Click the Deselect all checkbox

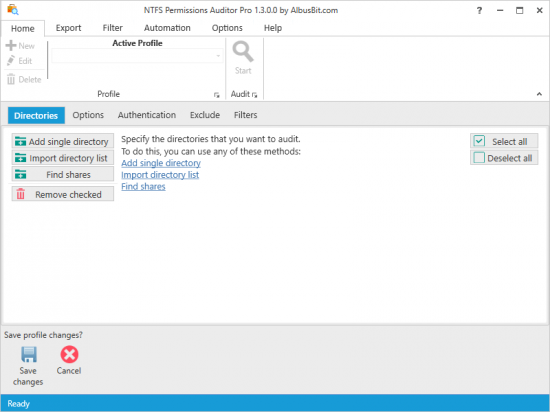[x=479, y=157]
